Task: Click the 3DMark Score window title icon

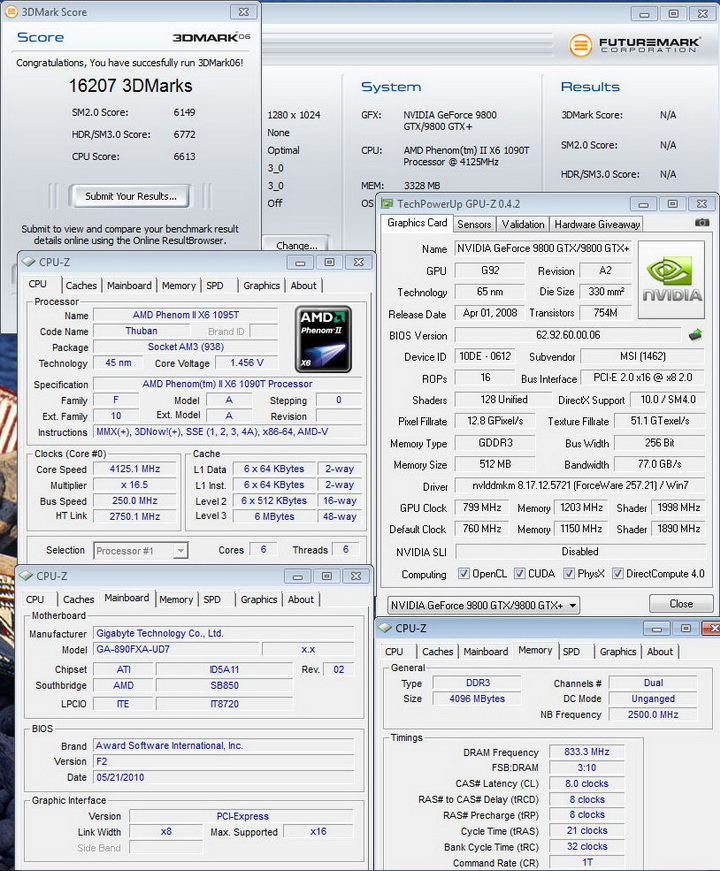Action: point(11,12)
